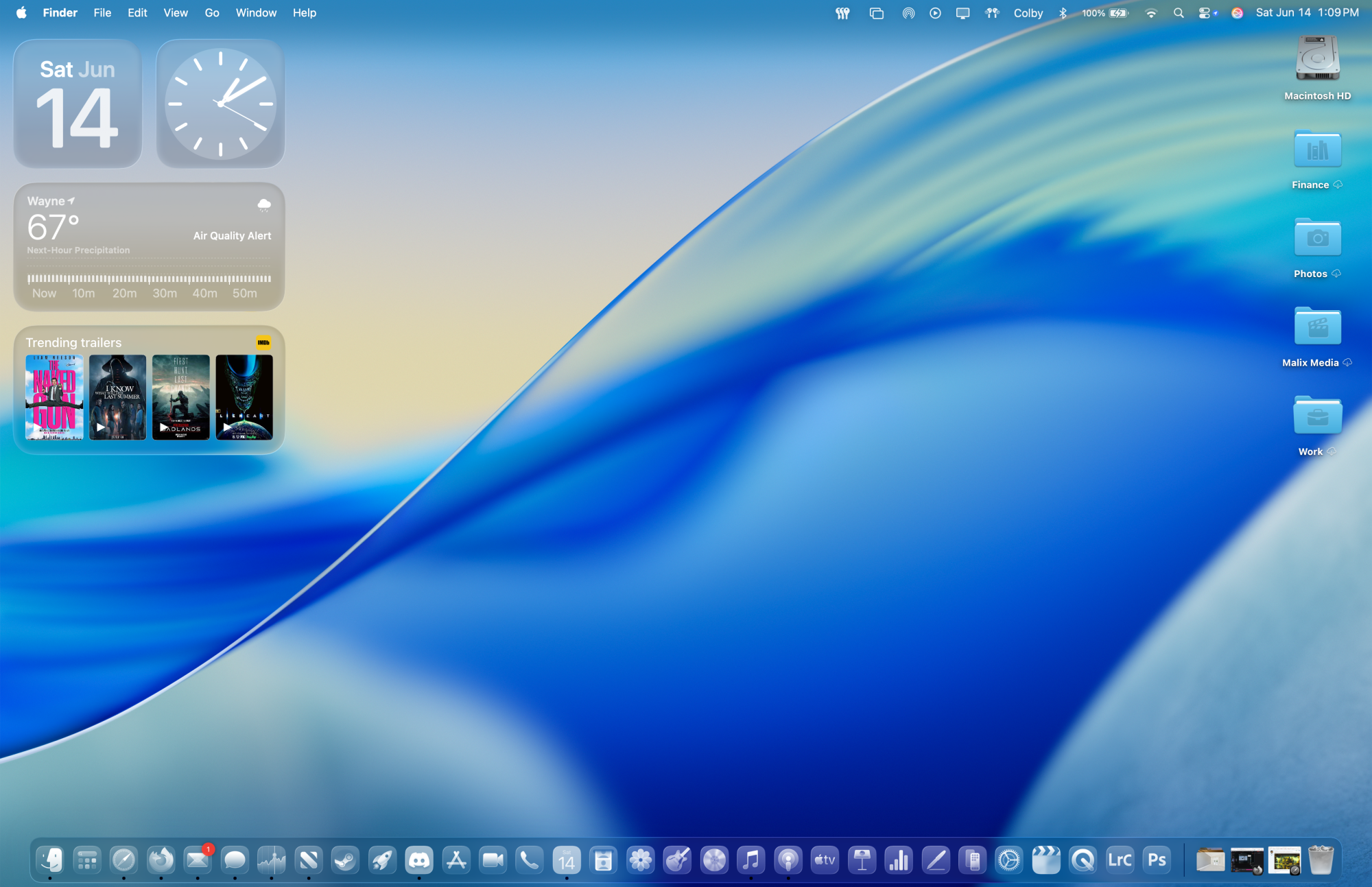This screenshot has width=1372, height=887.
Task: Toggle Bluetooth status in menu bar
Action: coord(1063,13)
